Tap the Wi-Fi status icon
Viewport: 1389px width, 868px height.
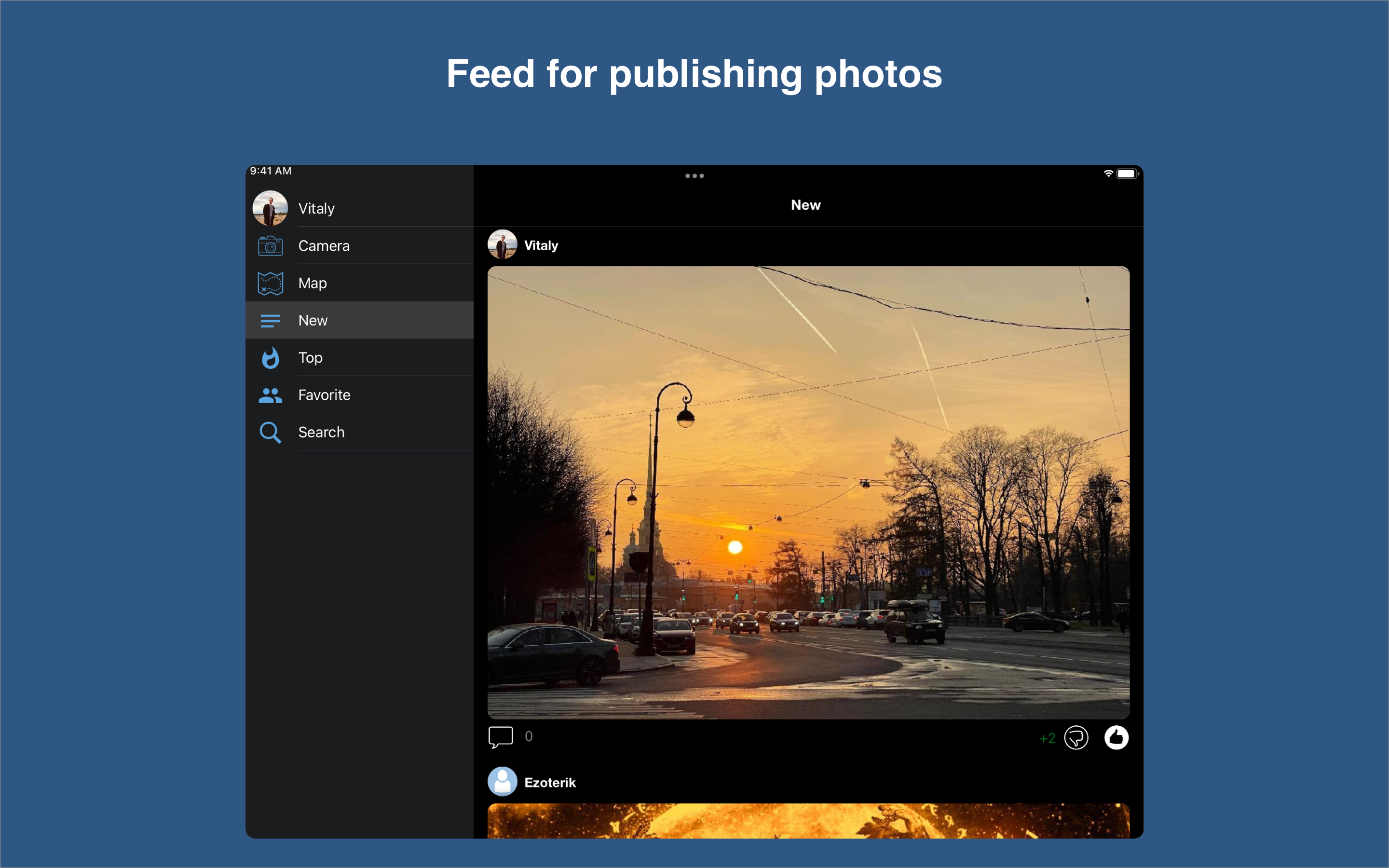pos(1108,174)
